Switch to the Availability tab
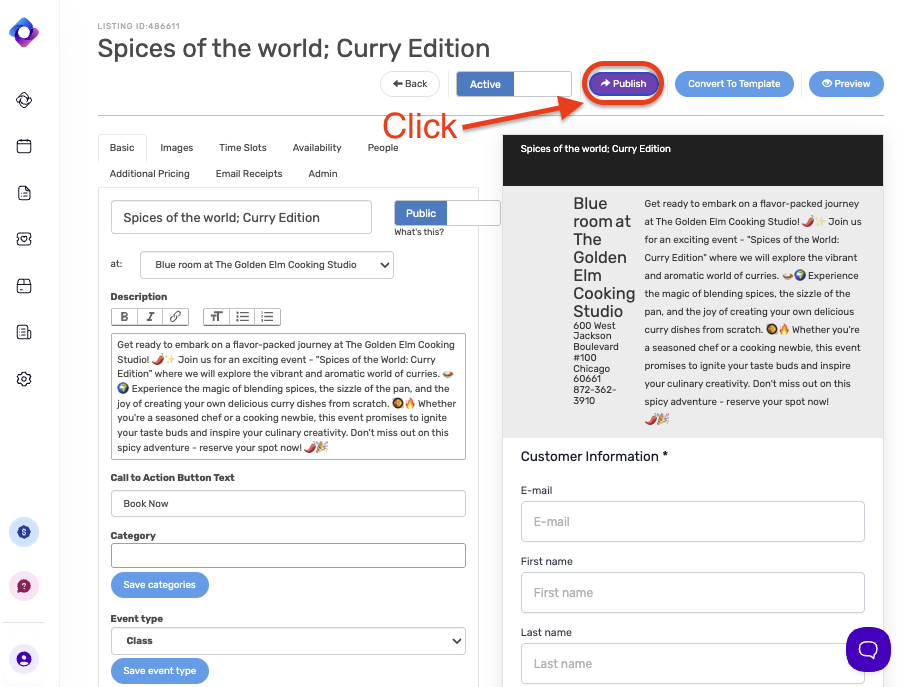 (x=317, y=148)
